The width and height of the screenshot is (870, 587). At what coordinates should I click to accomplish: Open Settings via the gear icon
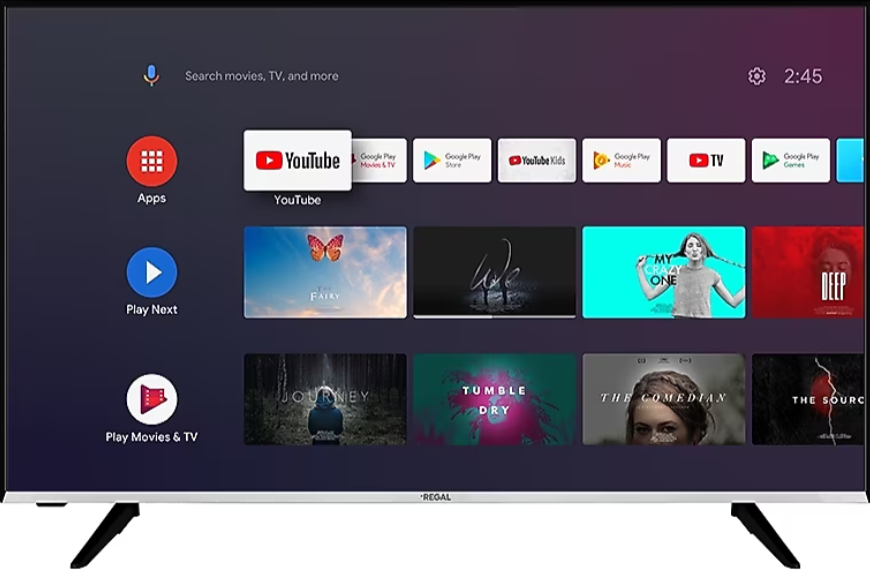pos(757,76)
